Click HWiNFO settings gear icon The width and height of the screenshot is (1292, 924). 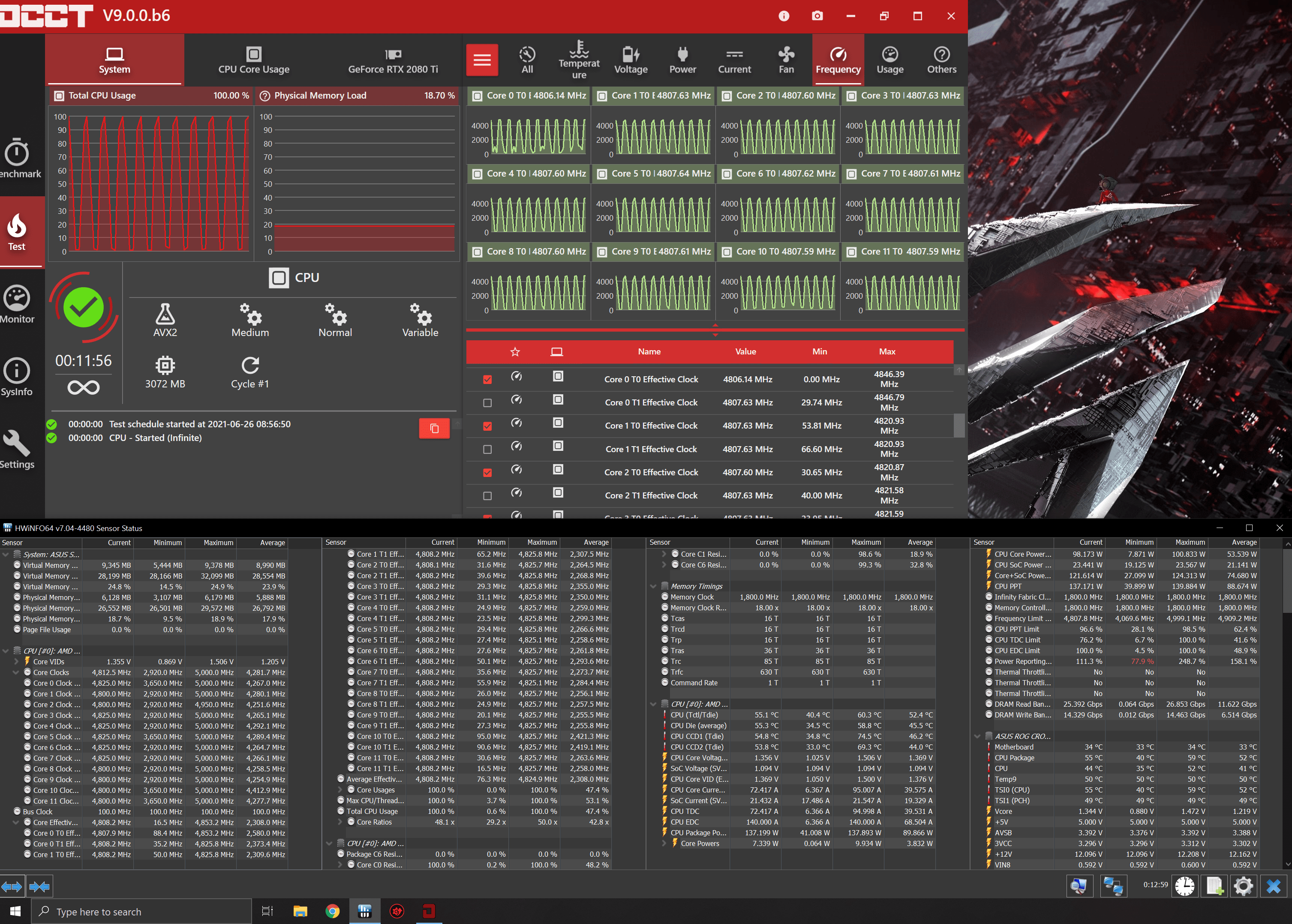(1243, 886)
